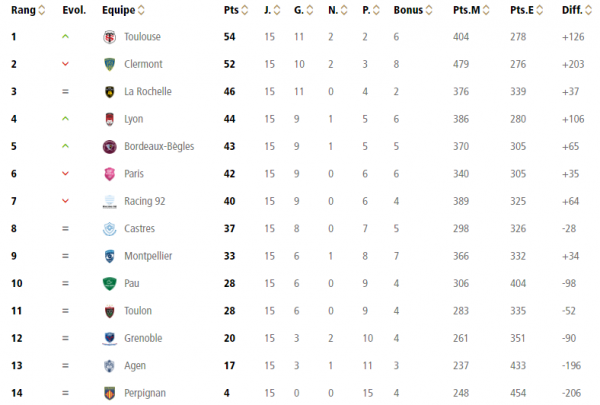Screen dimensions: 600x405
Task: Sort the table by Rang column
Action: [x=25, y=10]
